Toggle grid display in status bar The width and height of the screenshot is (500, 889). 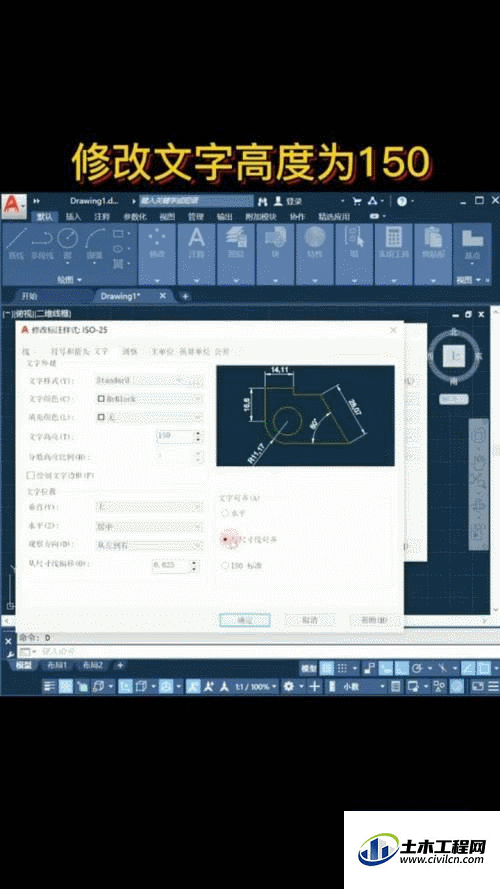click(x=327, y=668)
